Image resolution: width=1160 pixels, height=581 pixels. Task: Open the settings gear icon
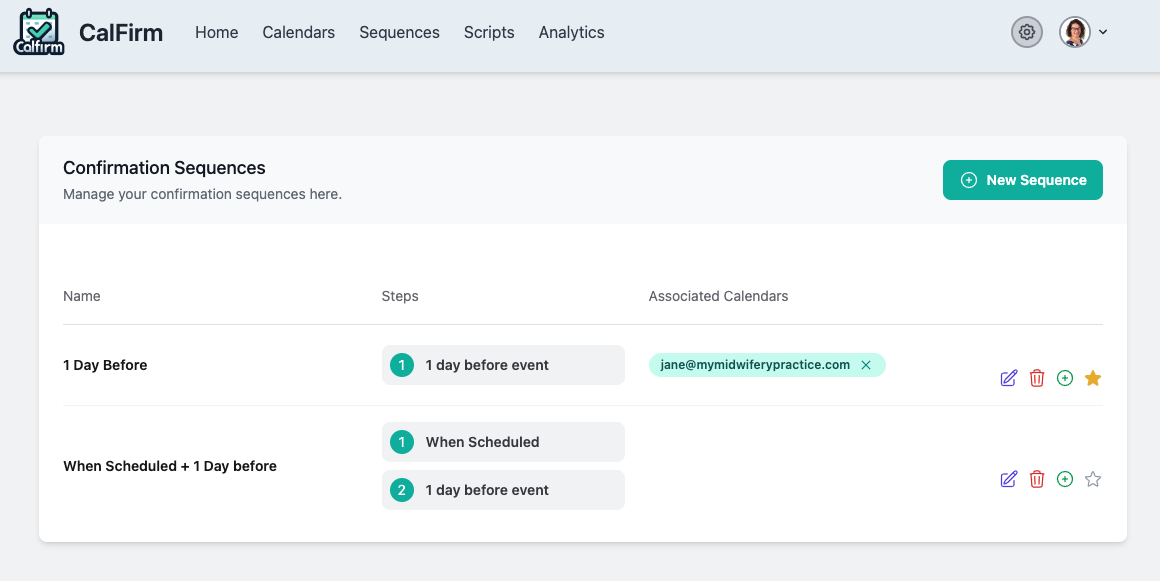click(1027, 32)
